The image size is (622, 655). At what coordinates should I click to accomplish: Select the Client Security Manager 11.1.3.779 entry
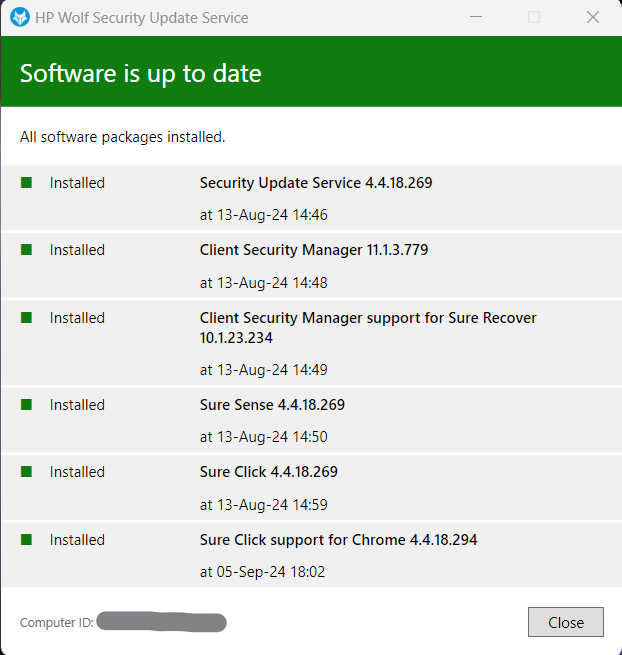(x=313, y=250)
